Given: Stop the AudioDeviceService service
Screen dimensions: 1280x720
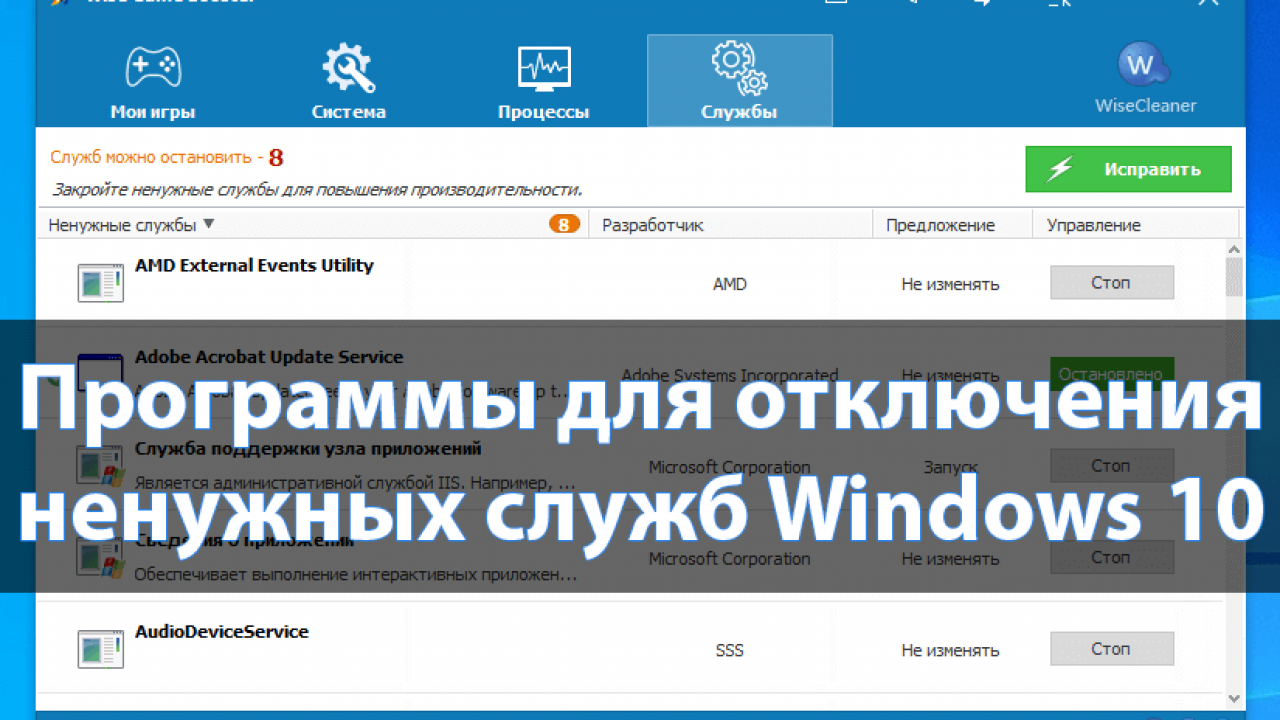Looking at the screenshot, I should click(x=1112, y=649).
